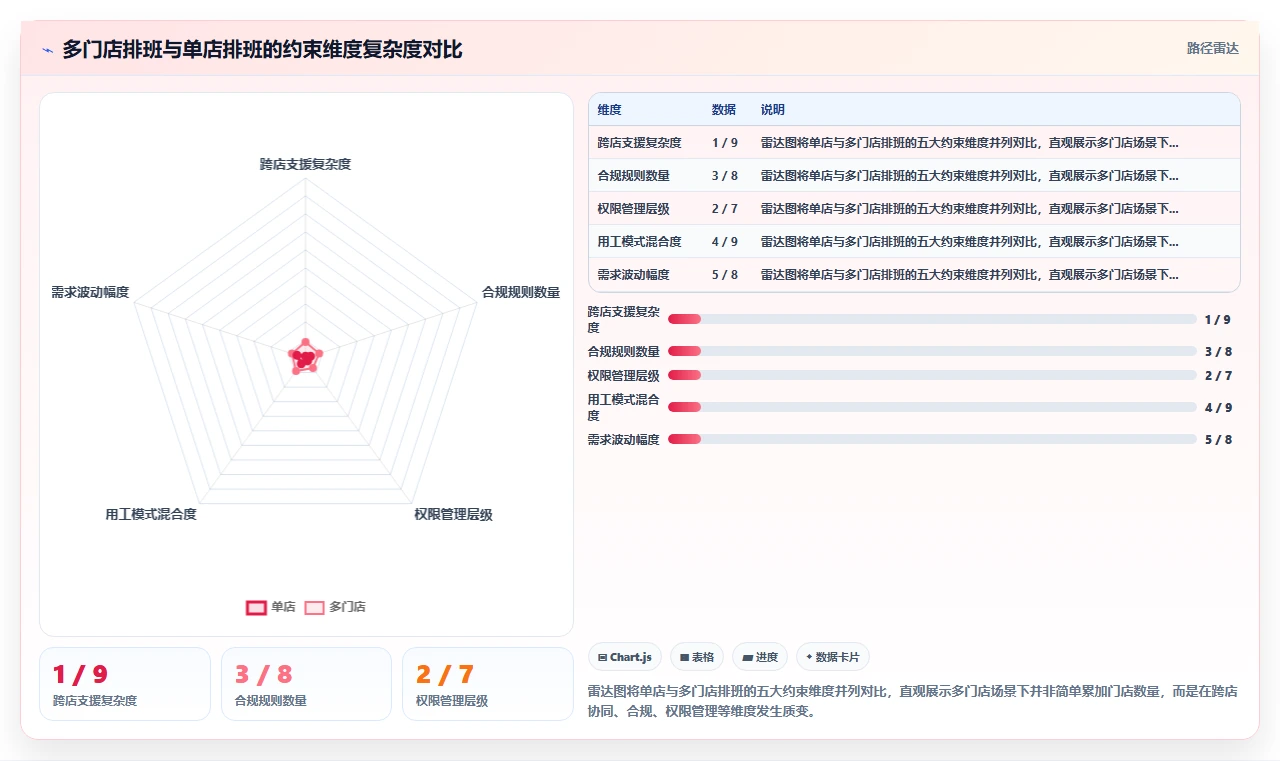
Task: Click the 4 / 9 value in the table
Action: (725, 242)
